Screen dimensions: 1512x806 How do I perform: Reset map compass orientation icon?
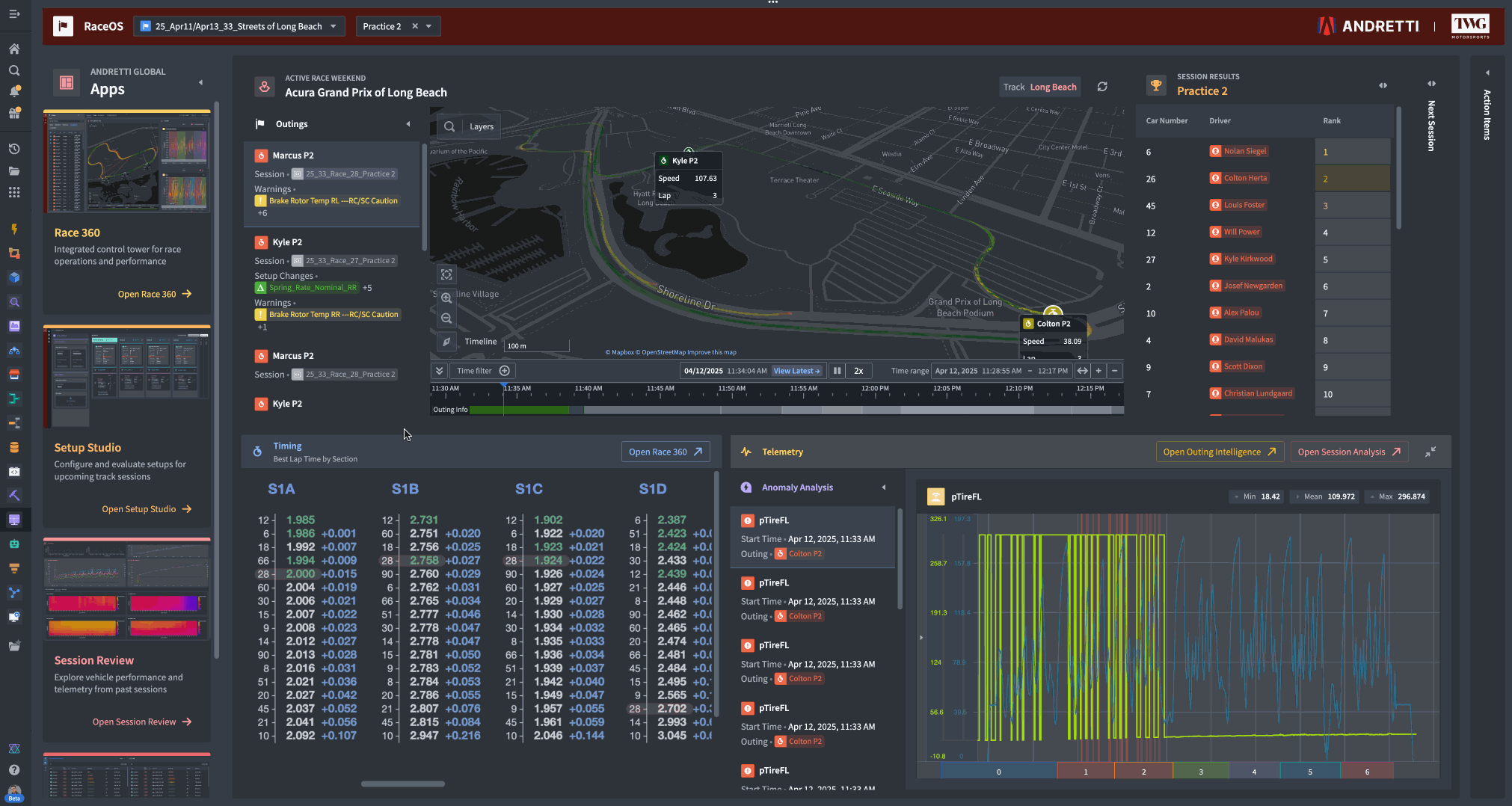coord(446,342)
